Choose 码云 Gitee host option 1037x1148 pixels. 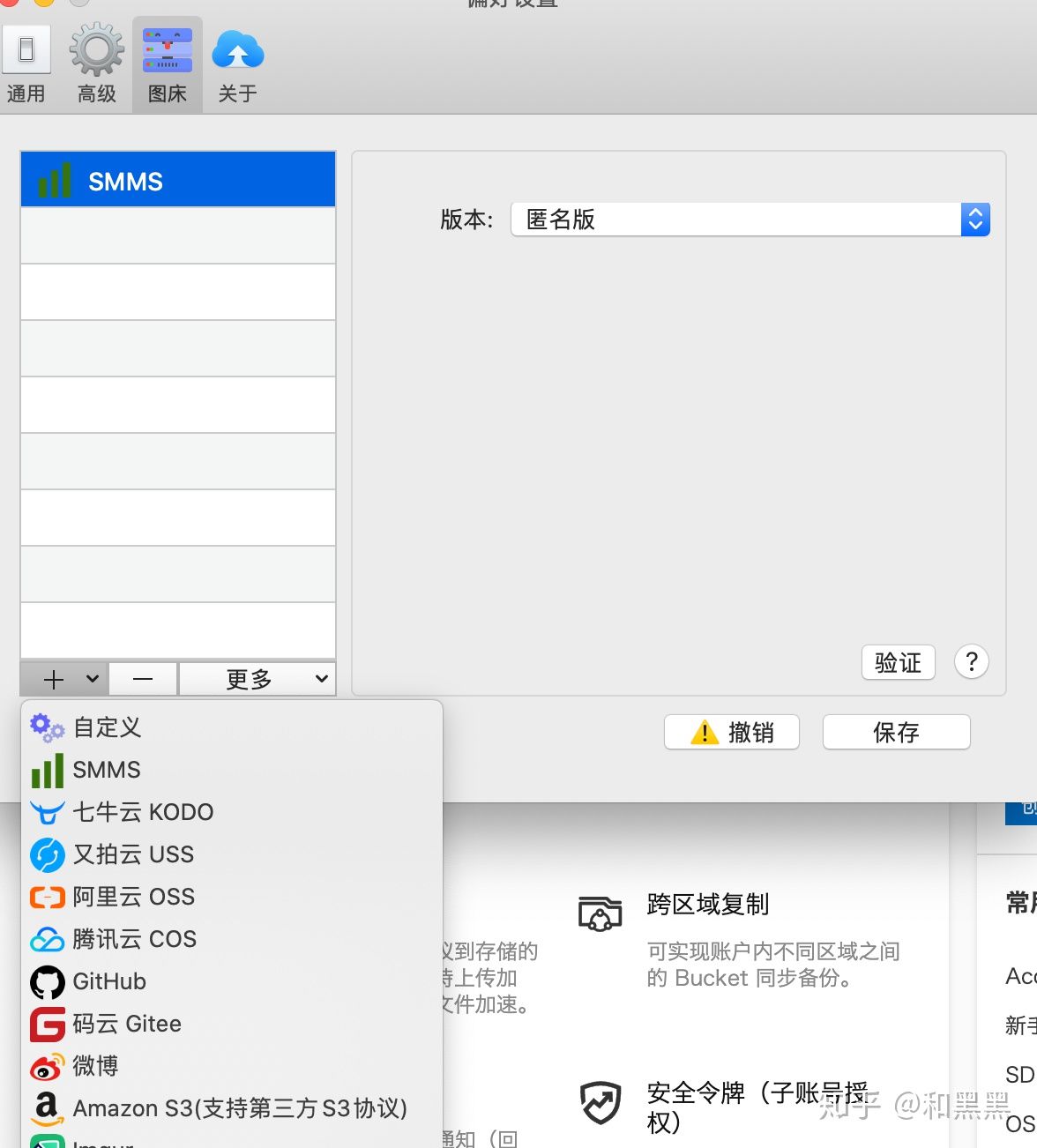coord(126,1024)
